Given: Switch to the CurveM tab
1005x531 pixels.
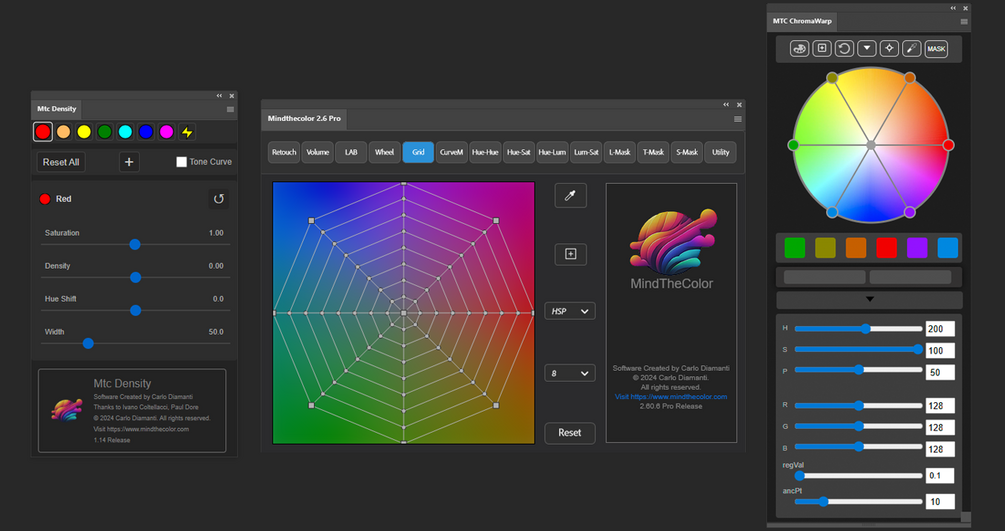Looking at the screenshot, I should click(x=452, y=152).
